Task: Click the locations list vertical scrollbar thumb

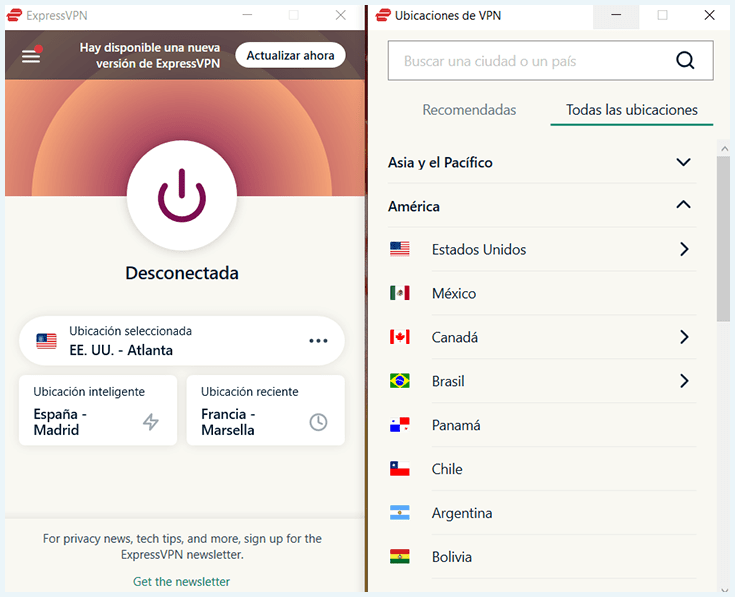Action: tap(723, 239)
